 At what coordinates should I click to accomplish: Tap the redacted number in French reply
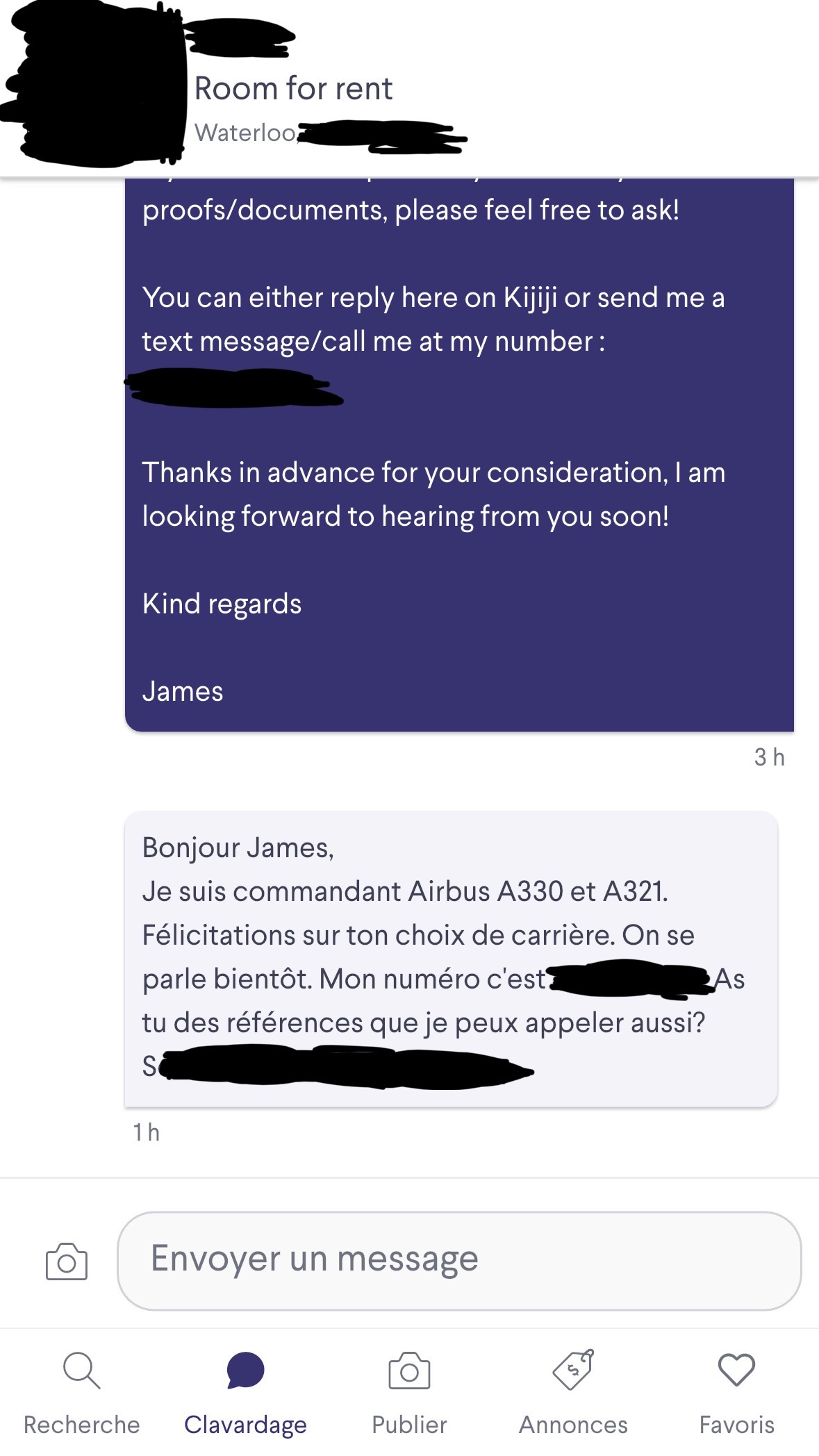tap(629, 979)
